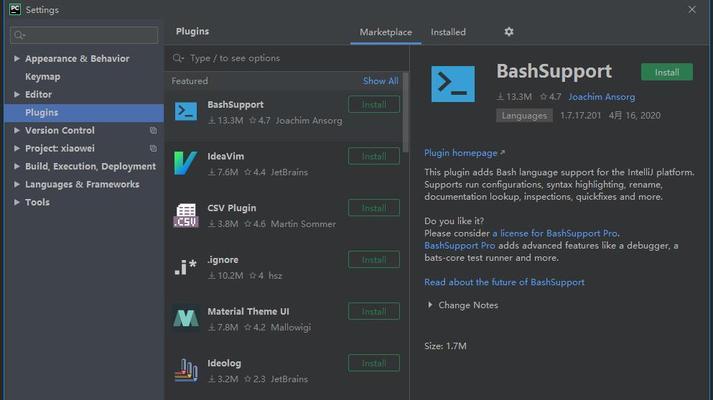Show All featured plugins

[x=381, y=81]
